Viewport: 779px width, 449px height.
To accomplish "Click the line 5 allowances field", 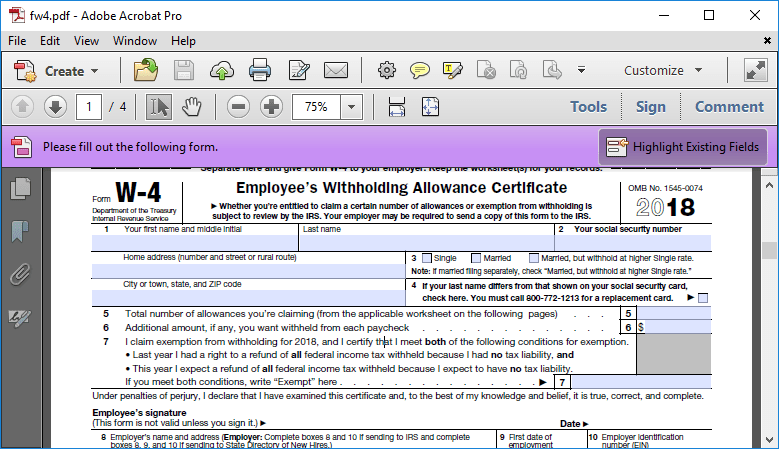I will [x=674, y=313].
